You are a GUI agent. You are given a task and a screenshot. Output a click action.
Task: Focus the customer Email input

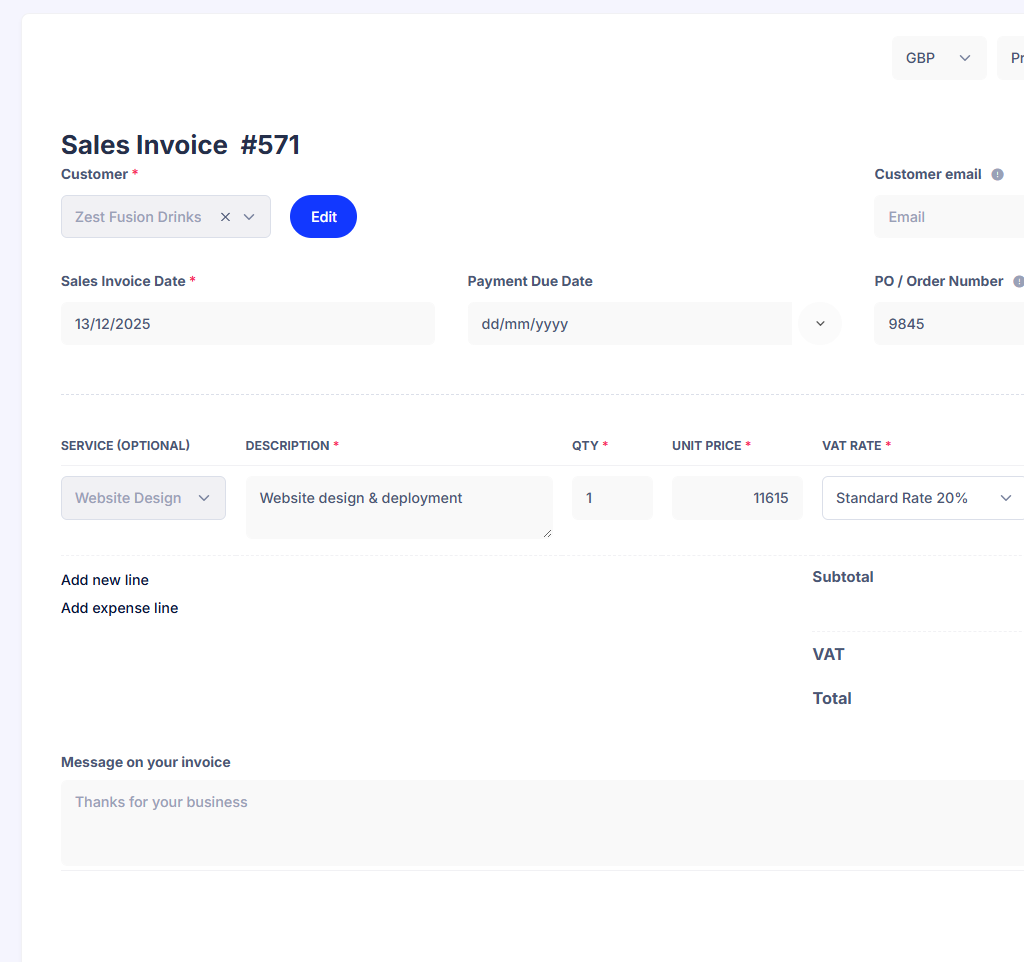click(x=948, y=216)
